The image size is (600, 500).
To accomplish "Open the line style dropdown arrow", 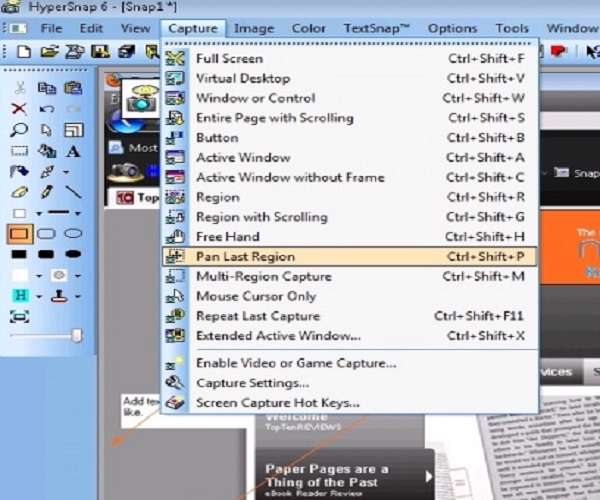I will click(x=78, y=213).
